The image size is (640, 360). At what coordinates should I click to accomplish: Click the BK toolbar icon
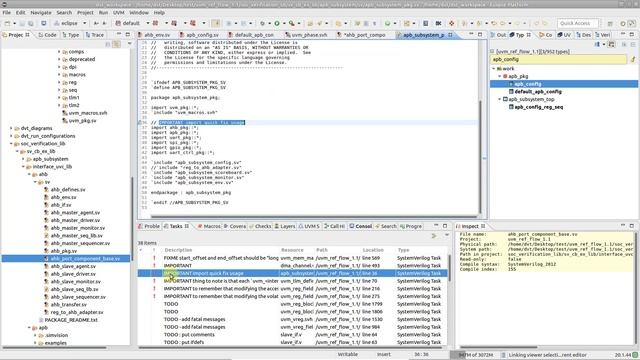pyautogui.click(x=438, y=23)
